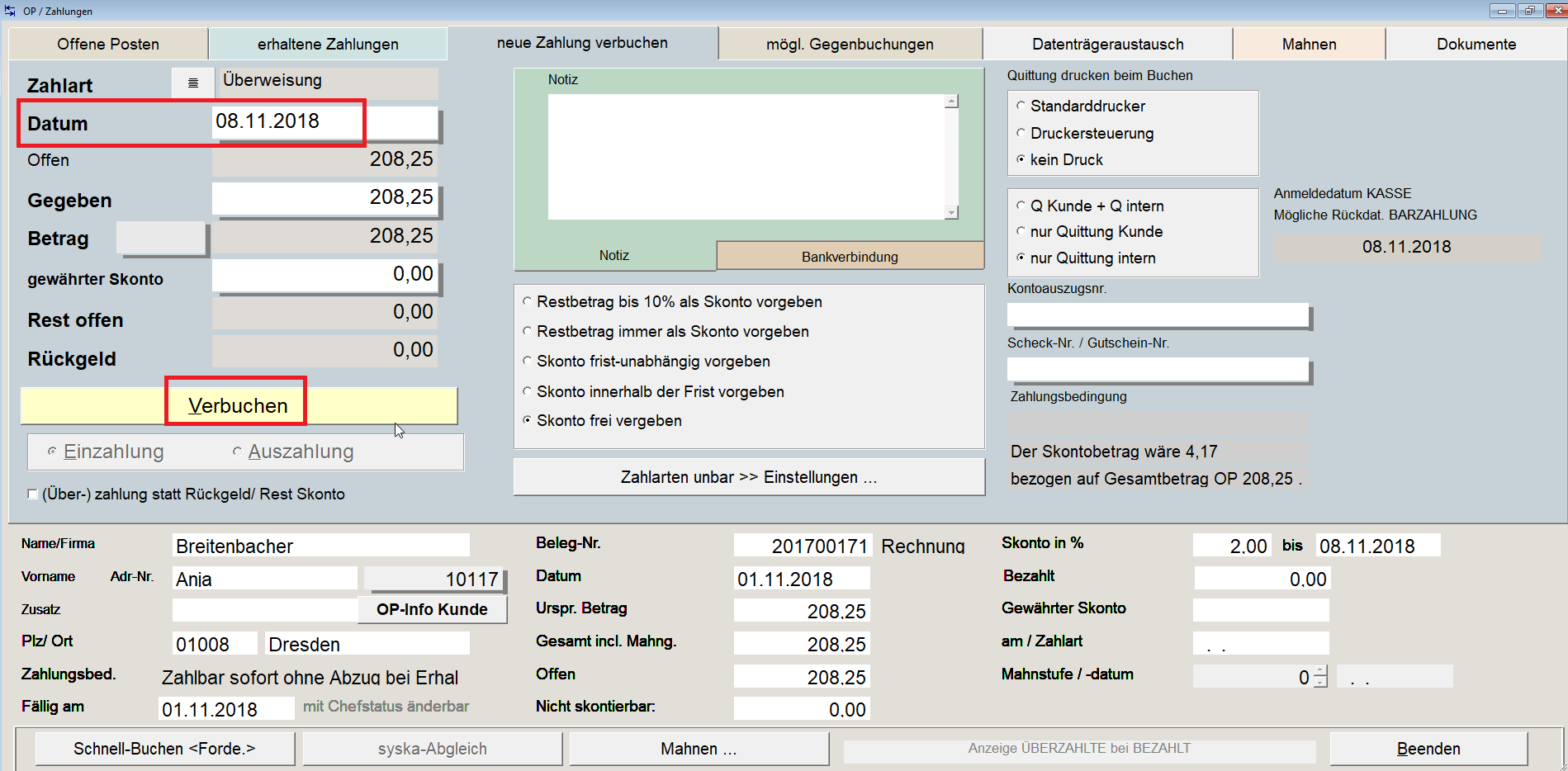Switch to the Dokumente tab
Screen dimensions: 1568x771
tap(1476, 44)
